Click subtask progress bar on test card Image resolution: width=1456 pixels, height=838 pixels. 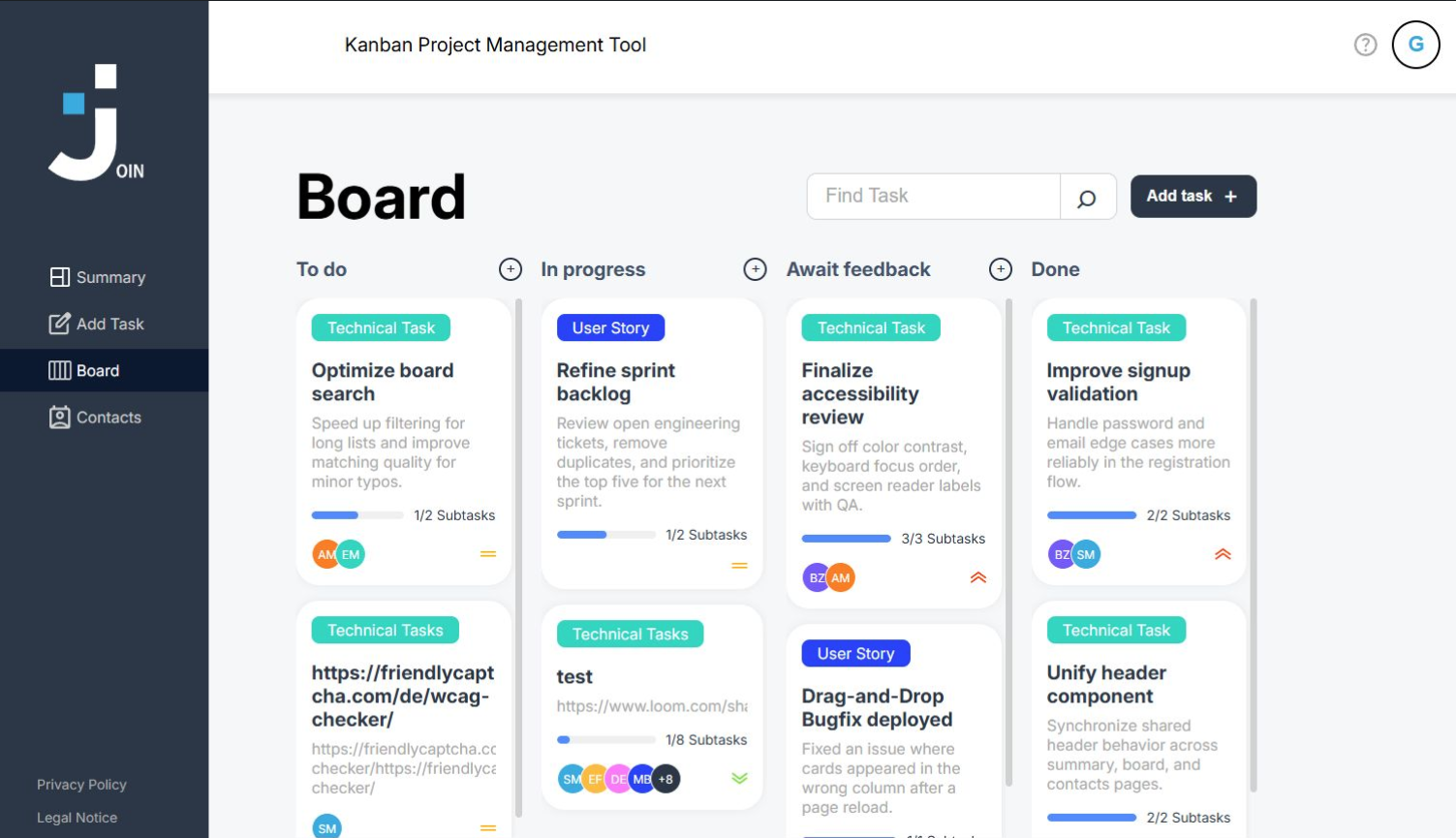coord(605,740)
